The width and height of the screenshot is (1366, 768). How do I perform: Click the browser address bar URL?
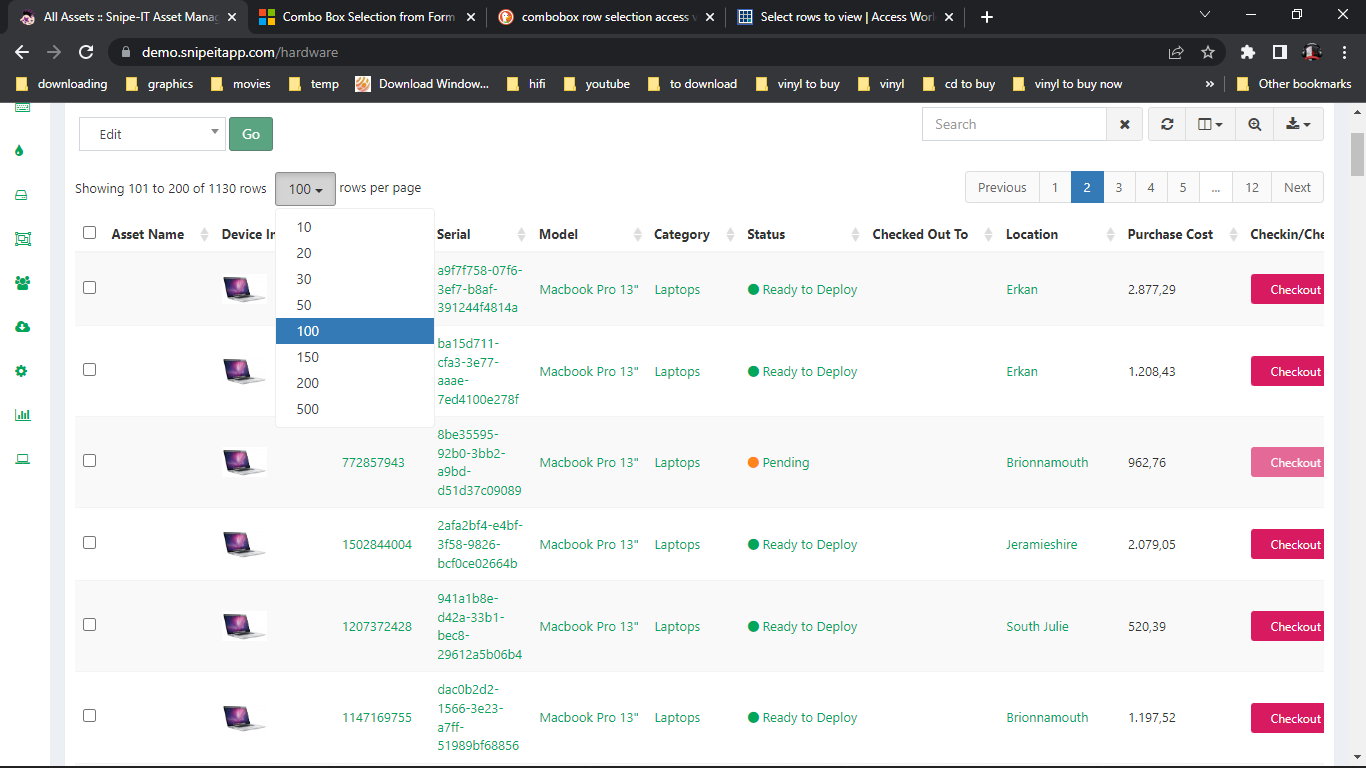(240, 52)
